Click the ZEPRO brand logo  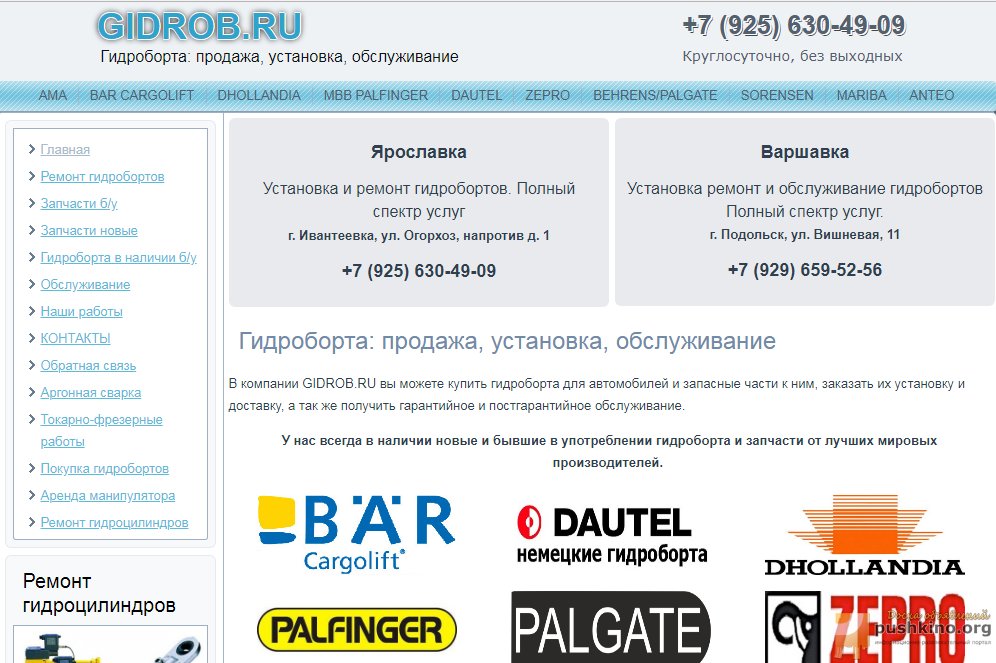point(864,628)
